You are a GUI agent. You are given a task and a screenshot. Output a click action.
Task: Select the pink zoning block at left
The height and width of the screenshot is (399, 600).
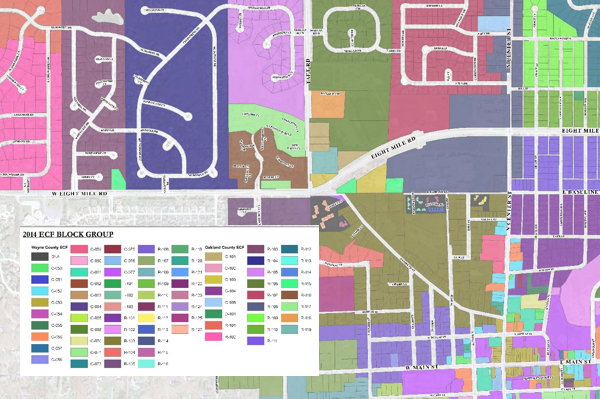pos(31,115)
